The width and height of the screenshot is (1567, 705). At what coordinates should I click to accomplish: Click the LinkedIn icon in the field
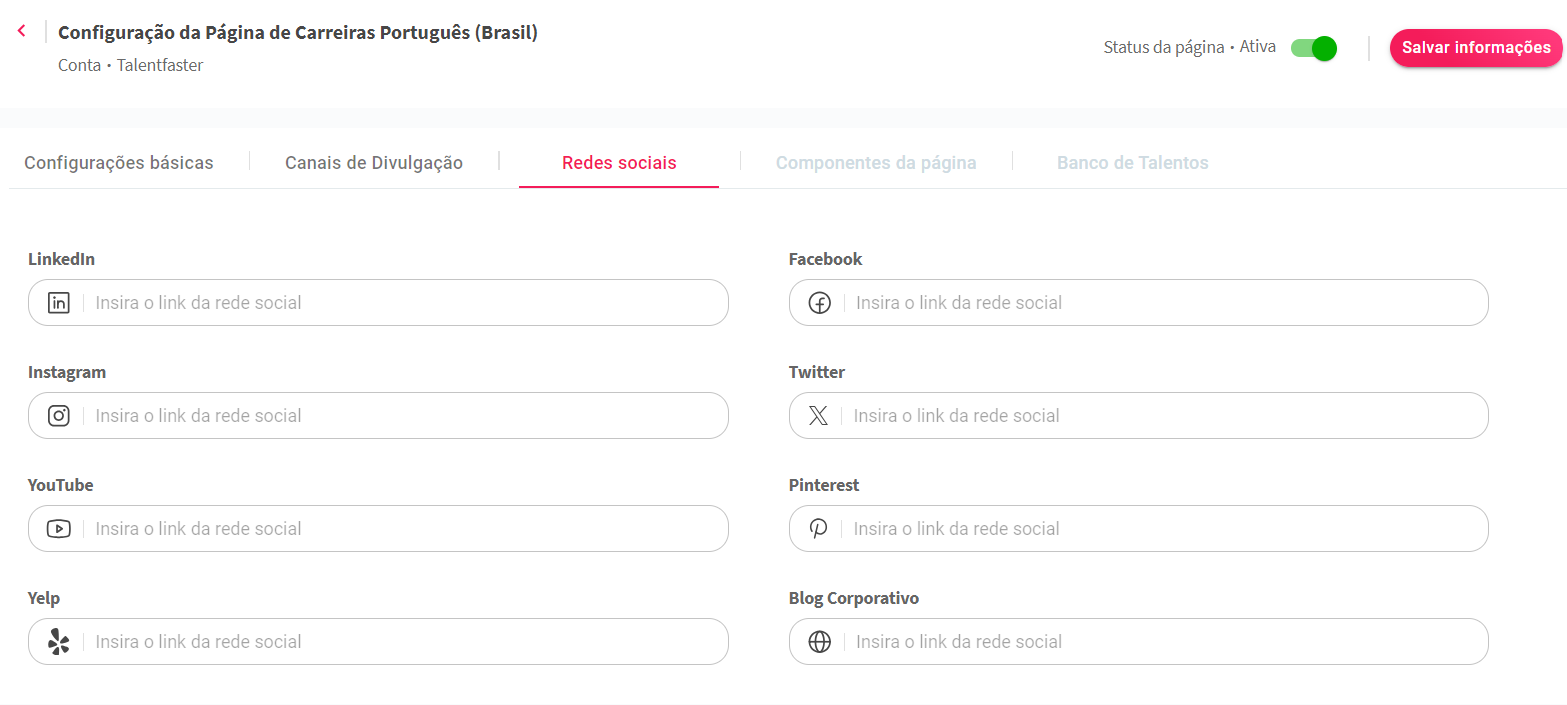(59, 303)
